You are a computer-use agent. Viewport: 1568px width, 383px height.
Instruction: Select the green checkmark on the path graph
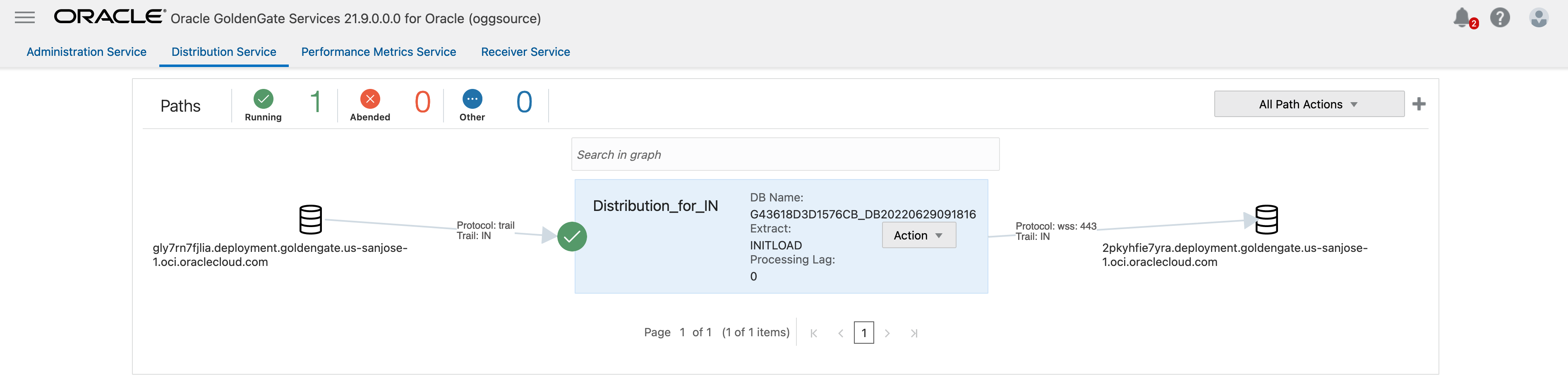click(x=572, y=237)
